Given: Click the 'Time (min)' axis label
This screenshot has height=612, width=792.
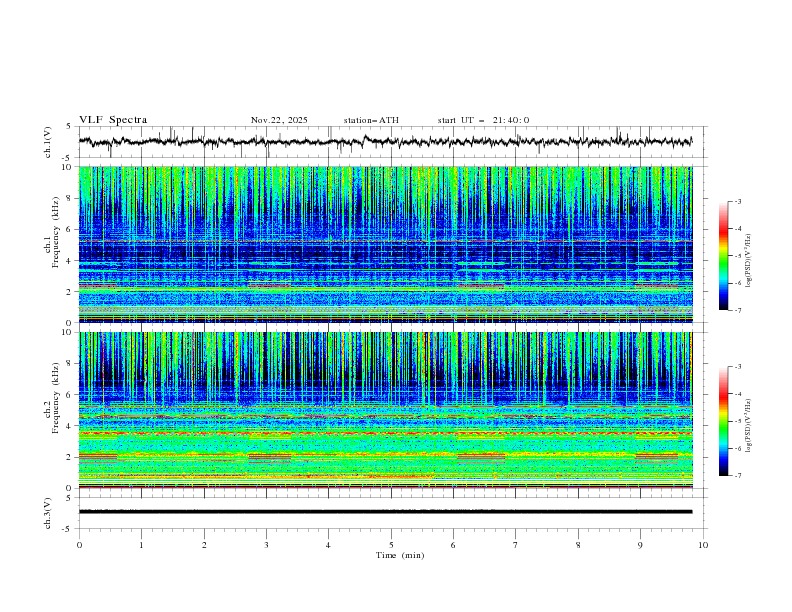Looking at the screenshot, I should tap(400, 555).
